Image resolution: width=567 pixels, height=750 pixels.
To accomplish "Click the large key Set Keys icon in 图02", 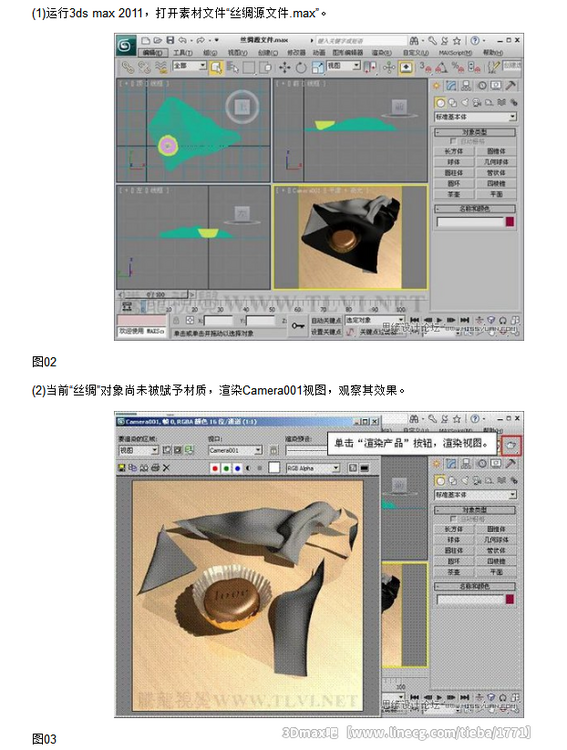I will (298, 326).
